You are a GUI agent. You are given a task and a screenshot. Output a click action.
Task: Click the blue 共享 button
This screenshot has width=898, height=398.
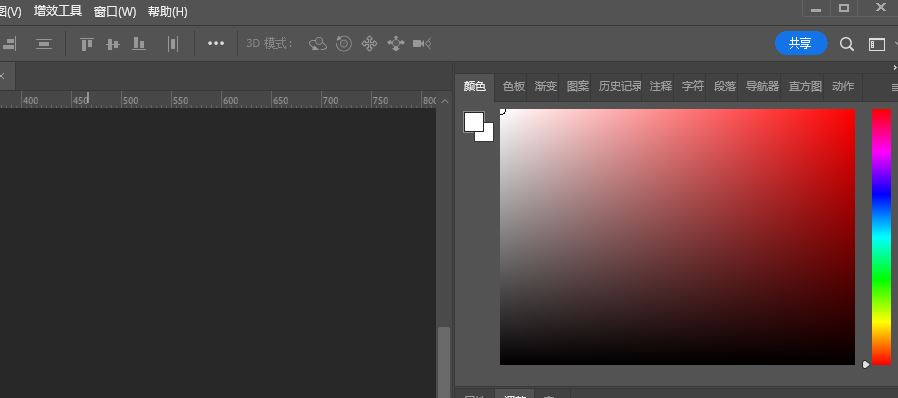pos(801,44)
